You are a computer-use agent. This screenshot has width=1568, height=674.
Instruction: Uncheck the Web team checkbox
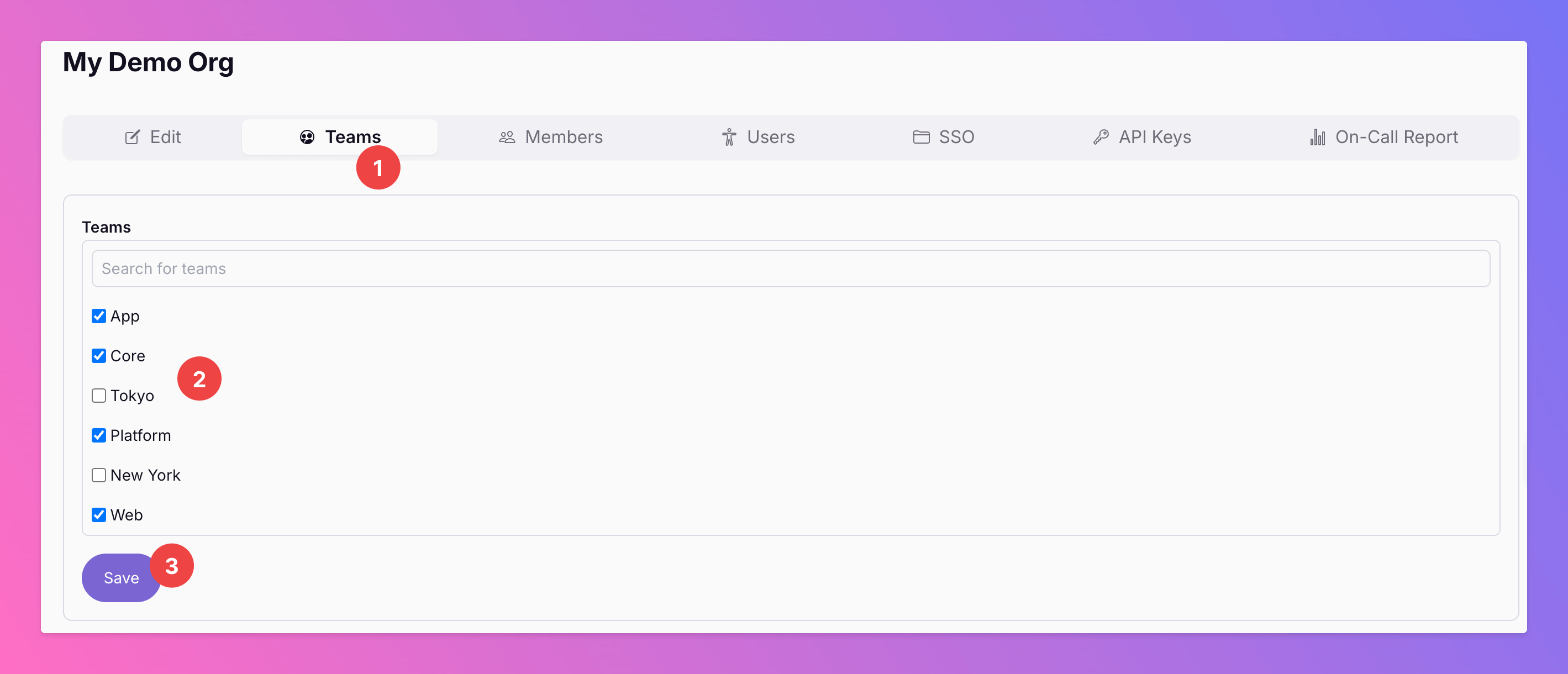[x=98, y=515]
